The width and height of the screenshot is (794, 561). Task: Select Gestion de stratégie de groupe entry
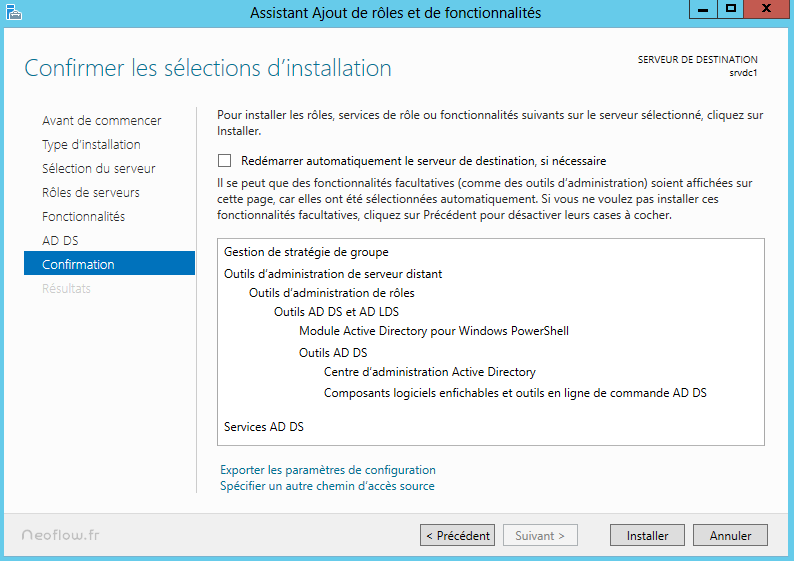coord(306,252)
